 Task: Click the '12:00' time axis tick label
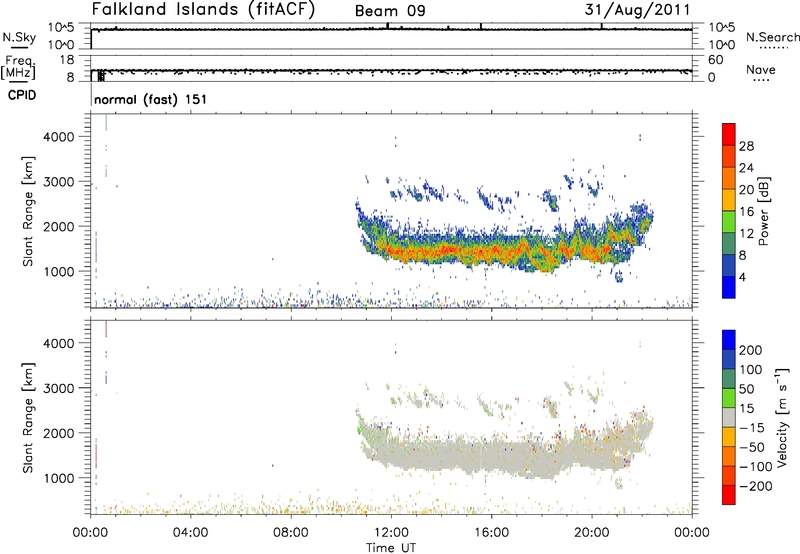click(391, 533)
